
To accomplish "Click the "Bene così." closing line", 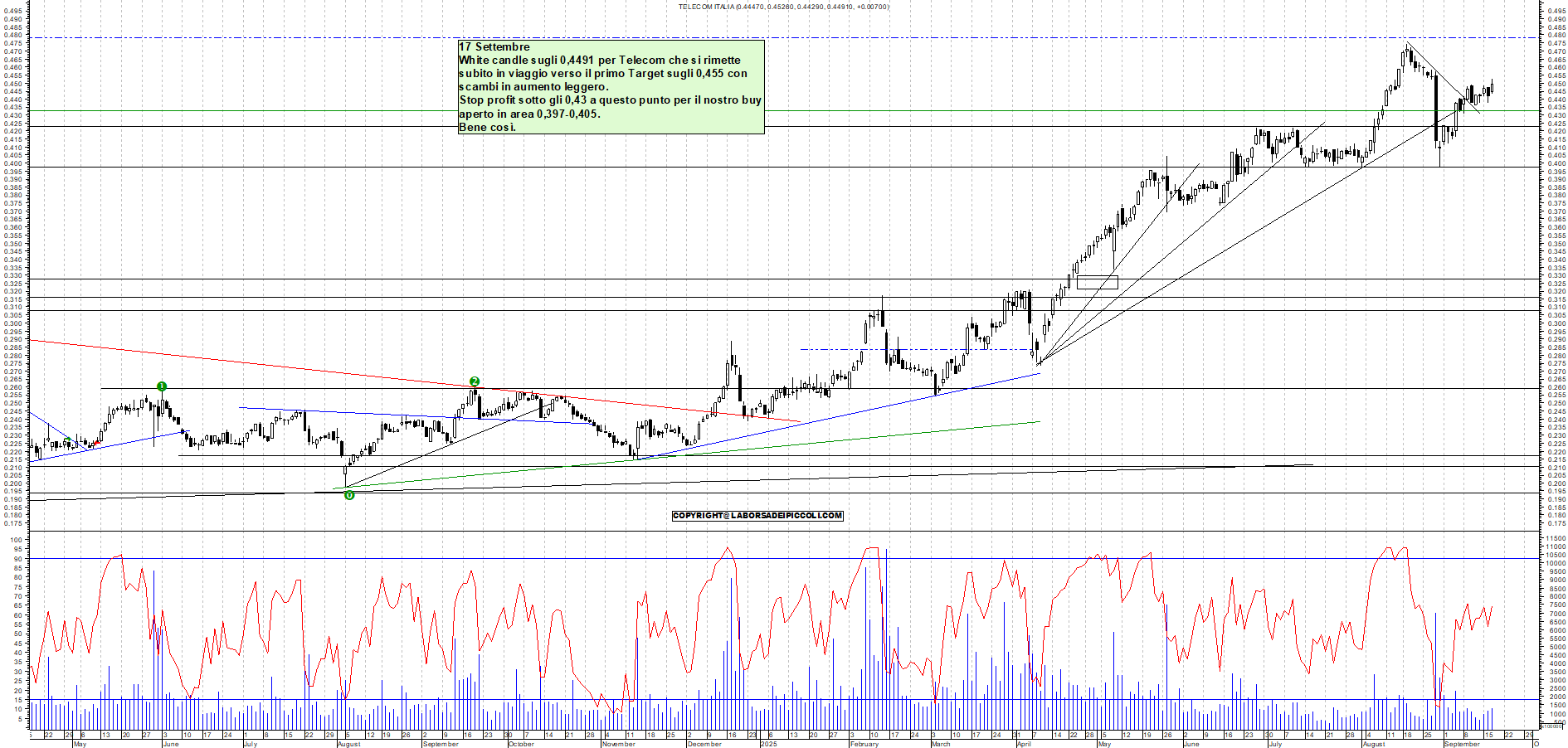I will coord(487,127).
